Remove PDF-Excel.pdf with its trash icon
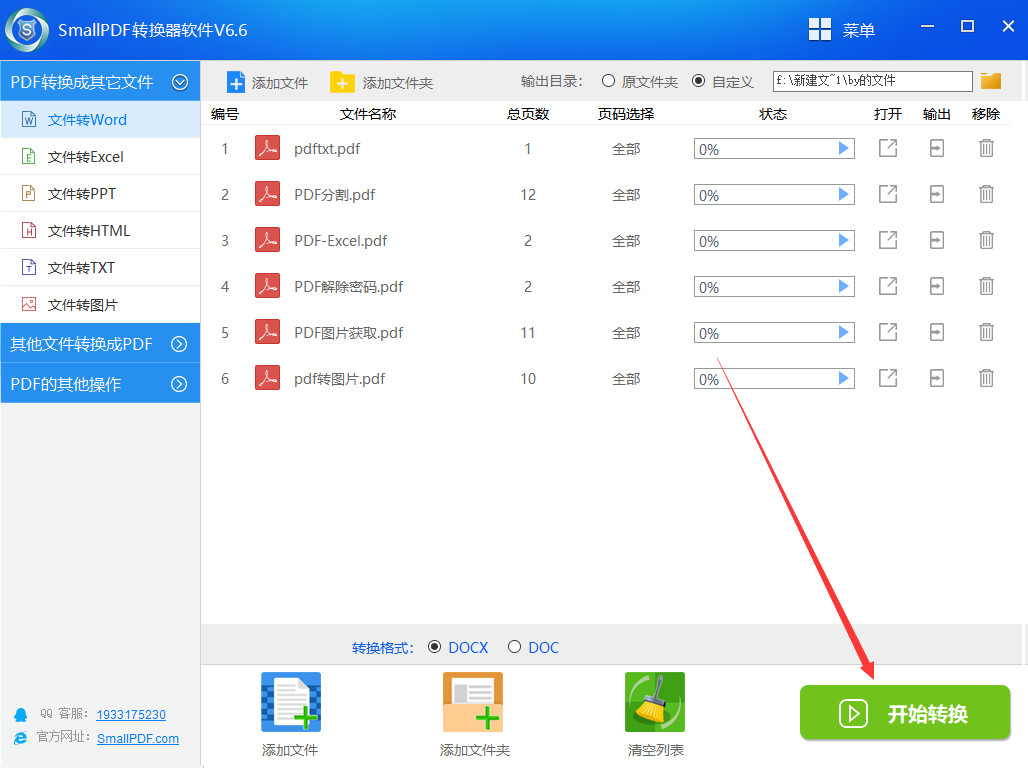The width and height of the screenshot is (1028, 768). (x=986, y=240)
